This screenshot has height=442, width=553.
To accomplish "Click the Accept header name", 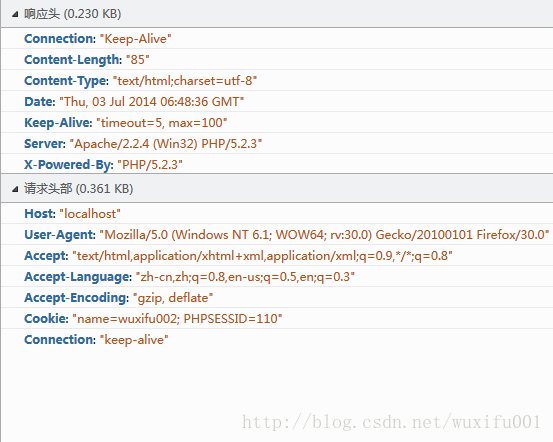I will (46, 256).
